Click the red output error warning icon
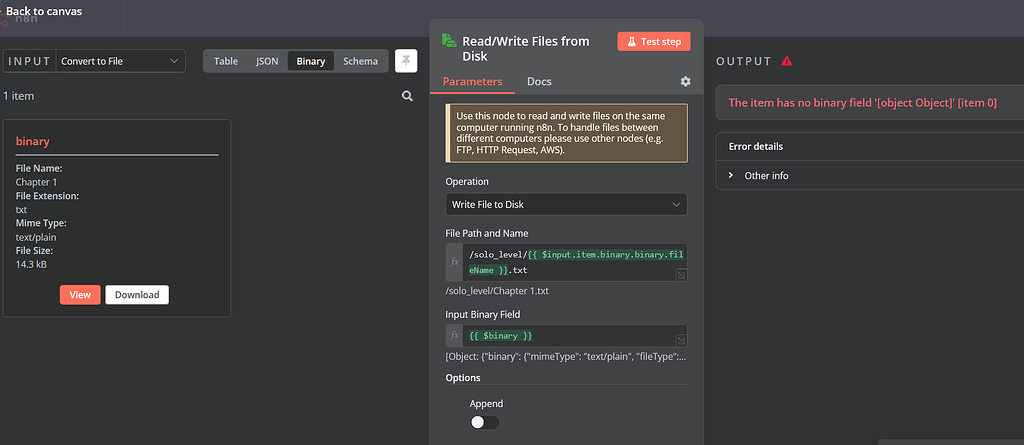 coord(787,61)
